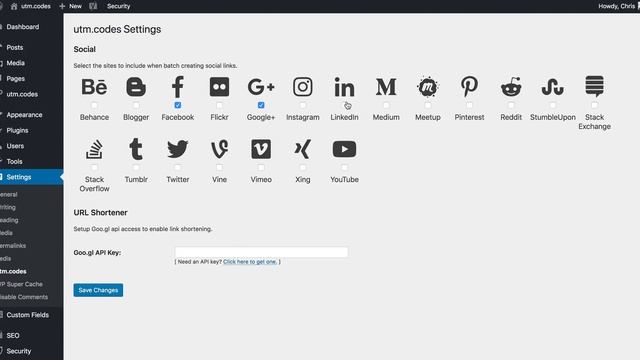This screenshot has width=640, height=360.
Task: Click the Vimeo logo icon
Action: tap(261, 149)
